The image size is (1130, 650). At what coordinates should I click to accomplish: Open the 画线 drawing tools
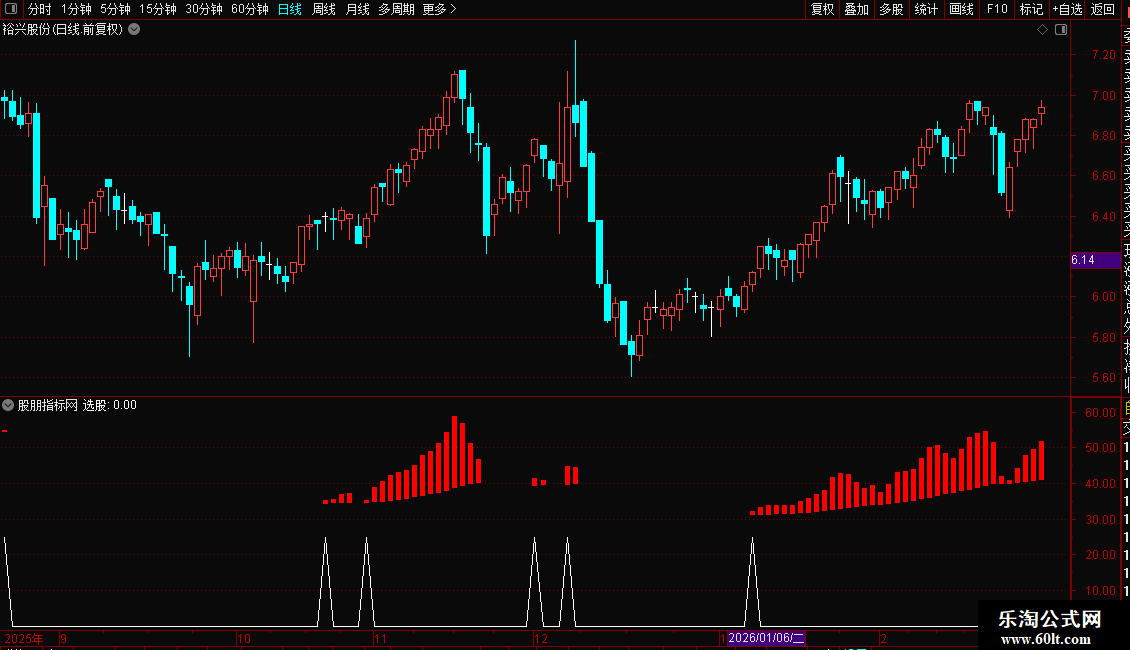coord(961,9)
